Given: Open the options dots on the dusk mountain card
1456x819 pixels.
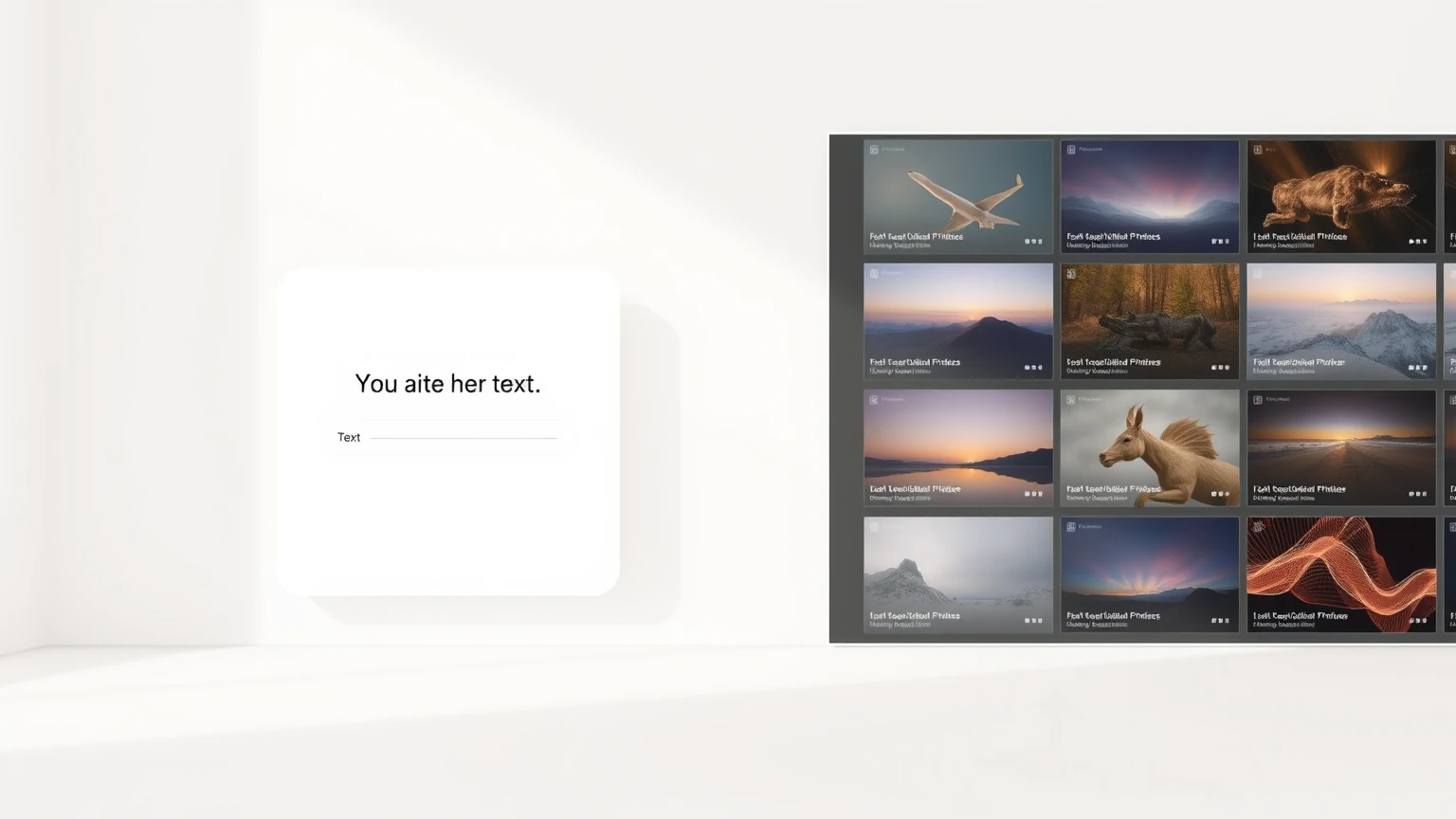Looking at the screenshot, I should pyautogui.click(x=1033, y=367).
